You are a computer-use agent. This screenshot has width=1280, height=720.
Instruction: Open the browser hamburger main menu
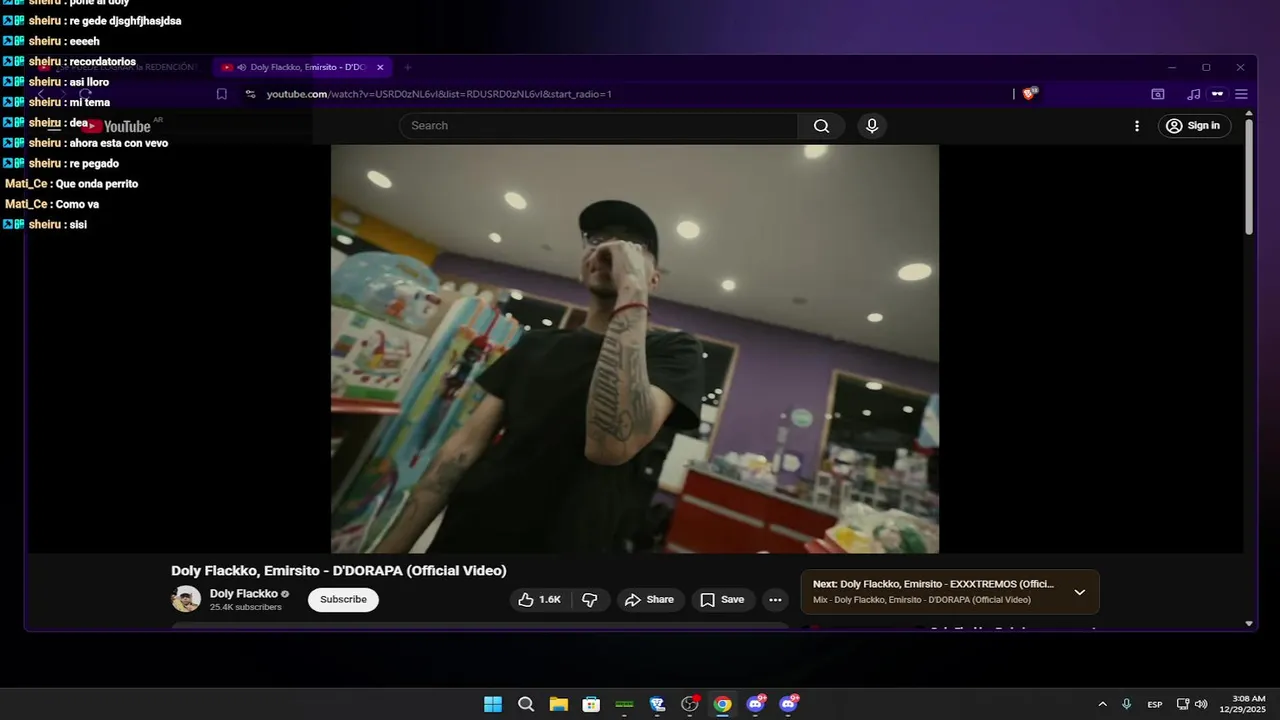point(1241,94)
